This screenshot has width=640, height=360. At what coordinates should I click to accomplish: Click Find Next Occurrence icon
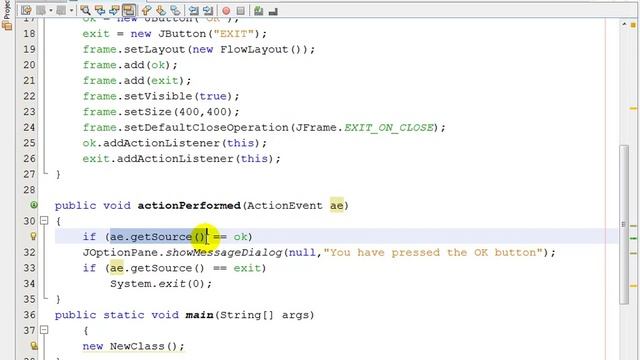(114, 11)
